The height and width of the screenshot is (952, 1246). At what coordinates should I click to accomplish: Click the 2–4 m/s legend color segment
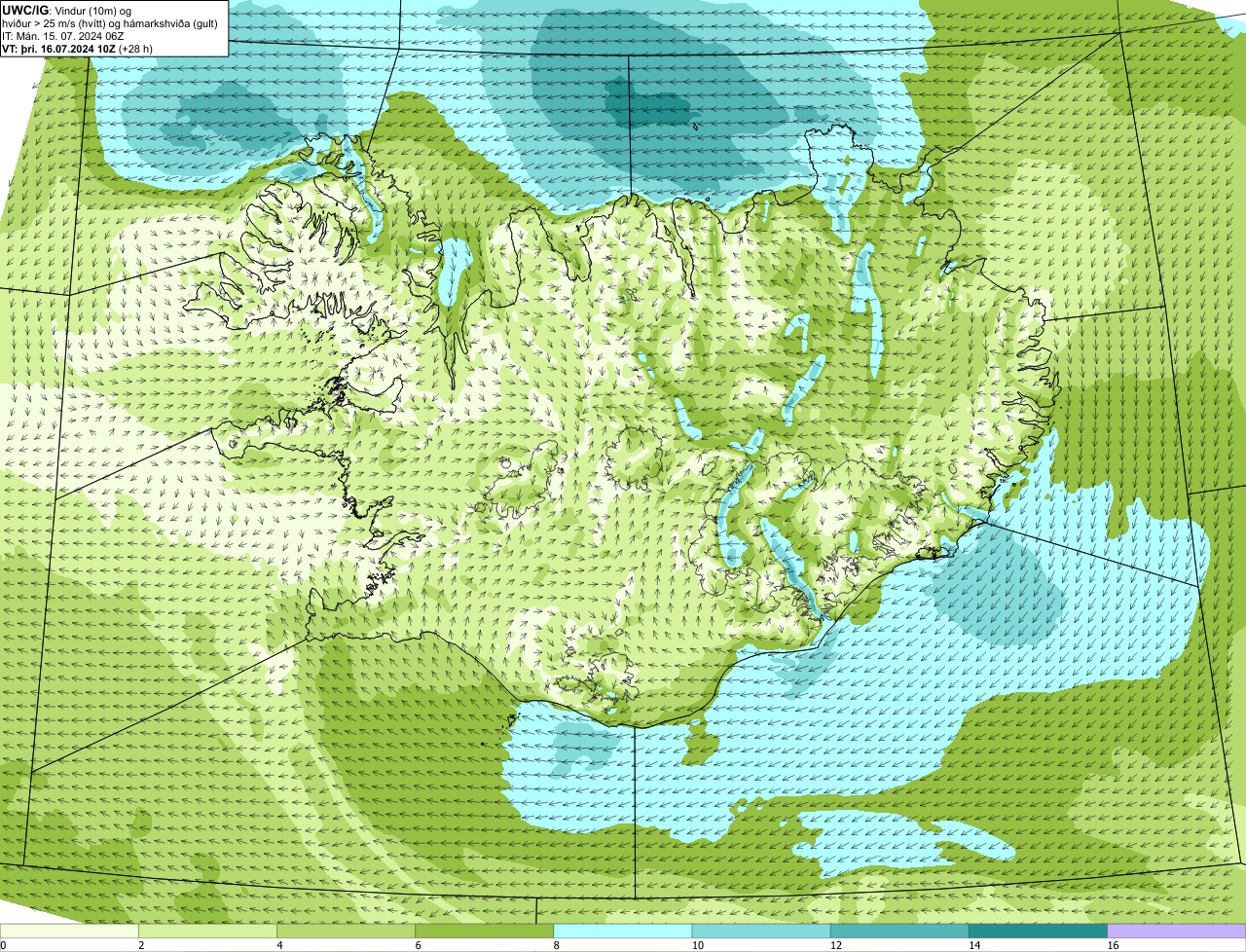[x=207, y=931]
